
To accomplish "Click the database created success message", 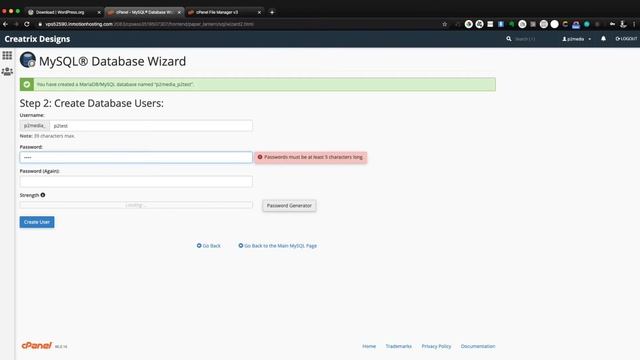I will (x=258, y=84).
